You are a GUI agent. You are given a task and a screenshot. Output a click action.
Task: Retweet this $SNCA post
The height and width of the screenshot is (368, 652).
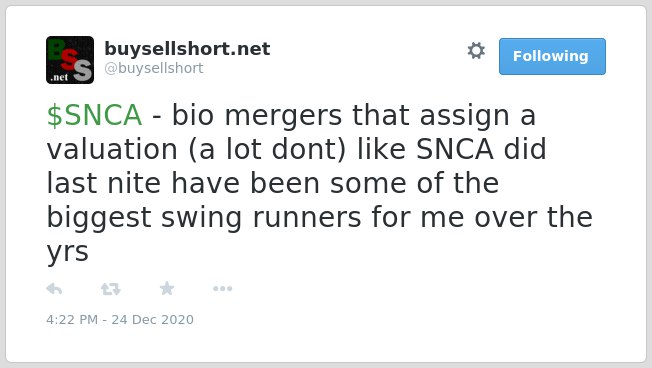tap(111, 289)
